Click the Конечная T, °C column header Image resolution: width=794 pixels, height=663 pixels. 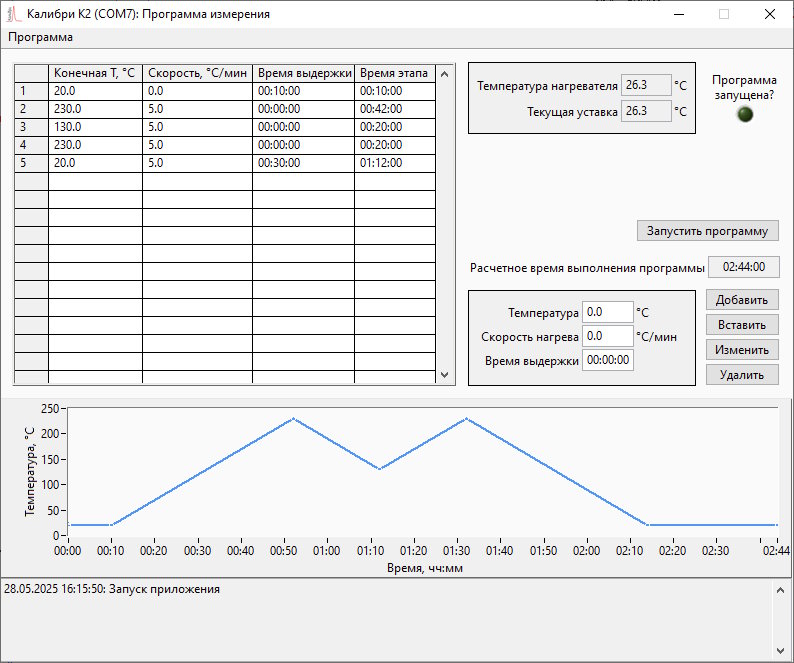coord(95,73)
